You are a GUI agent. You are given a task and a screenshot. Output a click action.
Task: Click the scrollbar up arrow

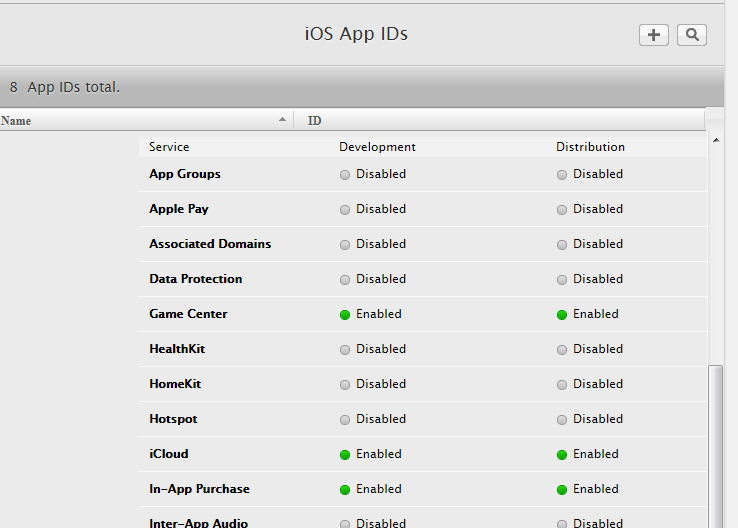[x=716, y=140]
